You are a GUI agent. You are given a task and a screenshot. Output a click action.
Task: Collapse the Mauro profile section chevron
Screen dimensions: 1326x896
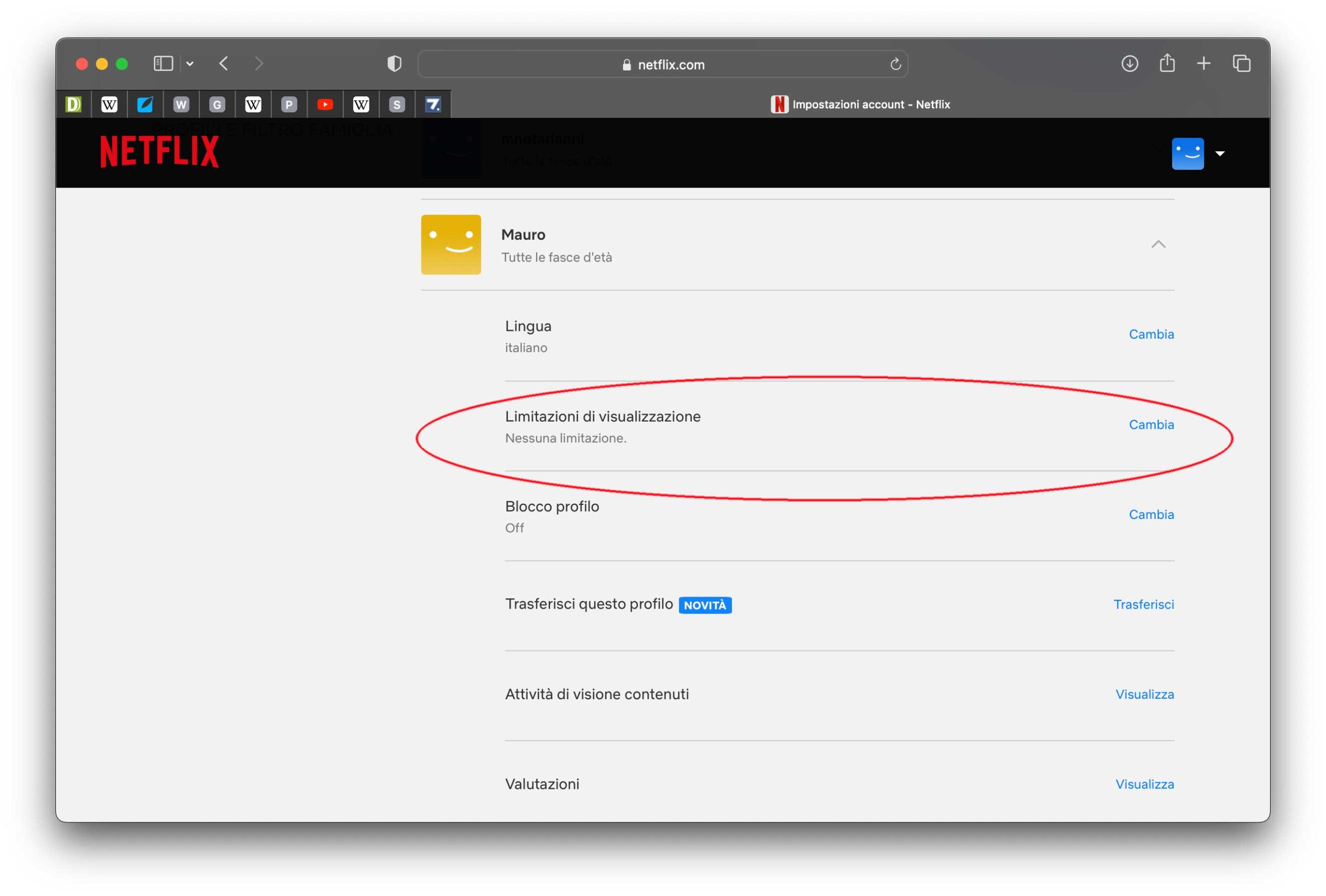click(x=1158, y=244)
